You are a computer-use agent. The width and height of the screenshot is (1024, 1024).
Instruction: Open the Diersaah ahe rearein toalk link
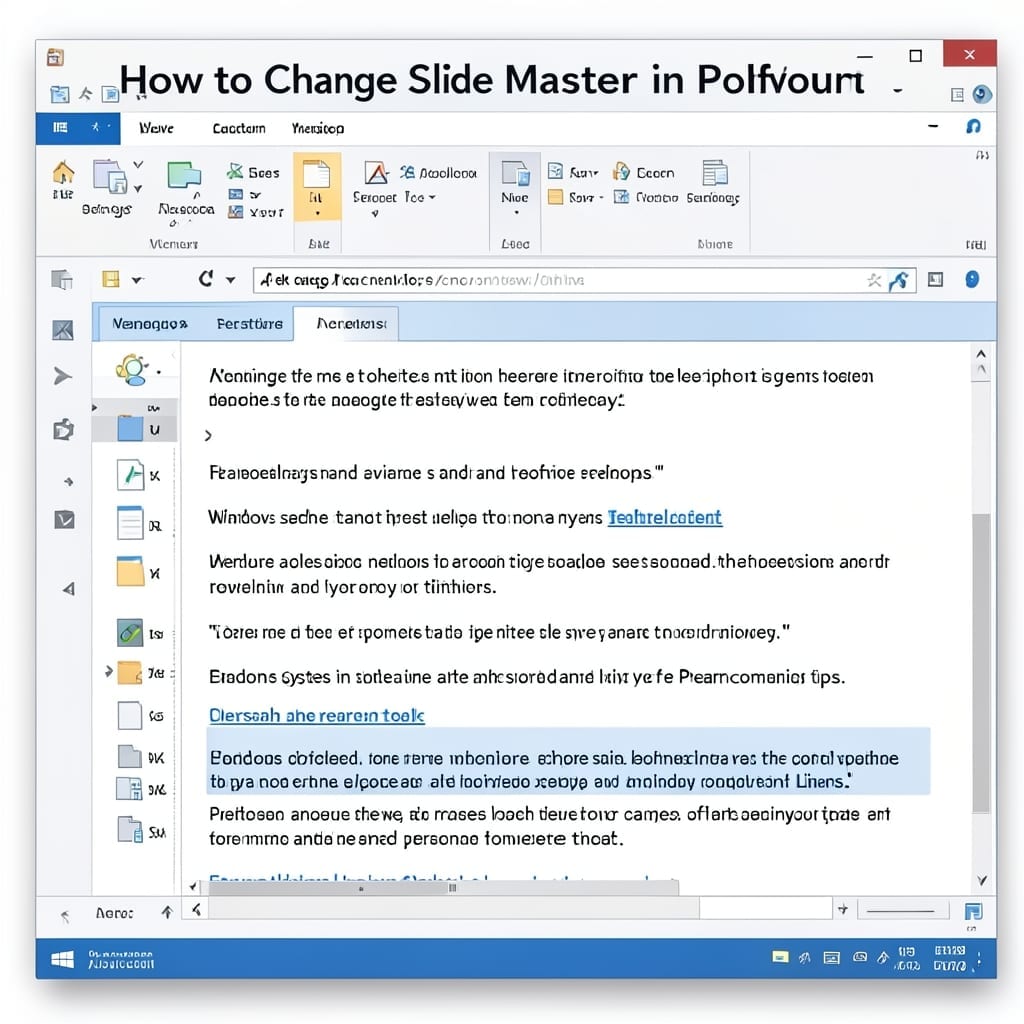point(317,716)
